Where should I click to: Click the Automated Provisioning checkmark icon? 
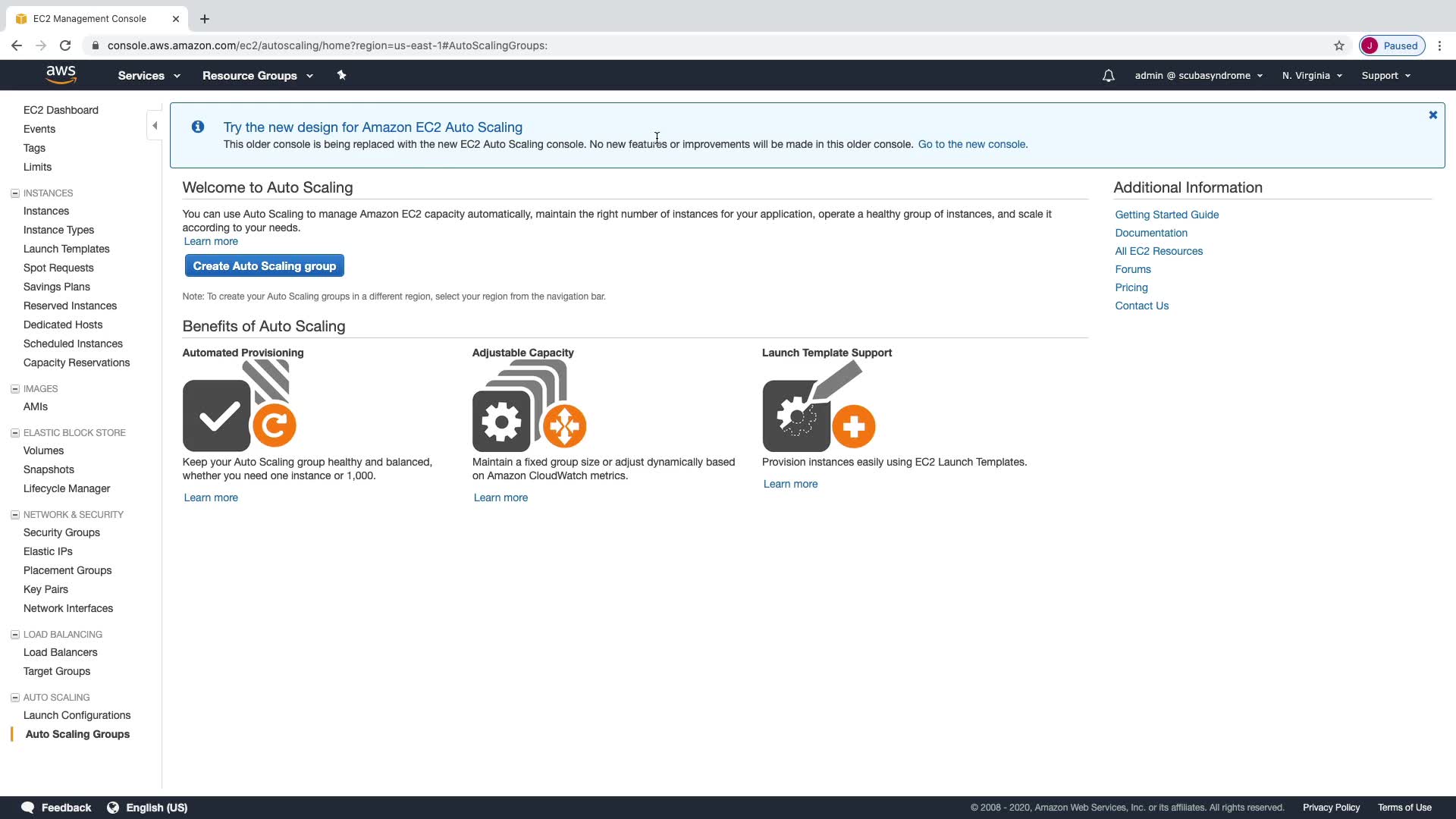pos(217,416)
